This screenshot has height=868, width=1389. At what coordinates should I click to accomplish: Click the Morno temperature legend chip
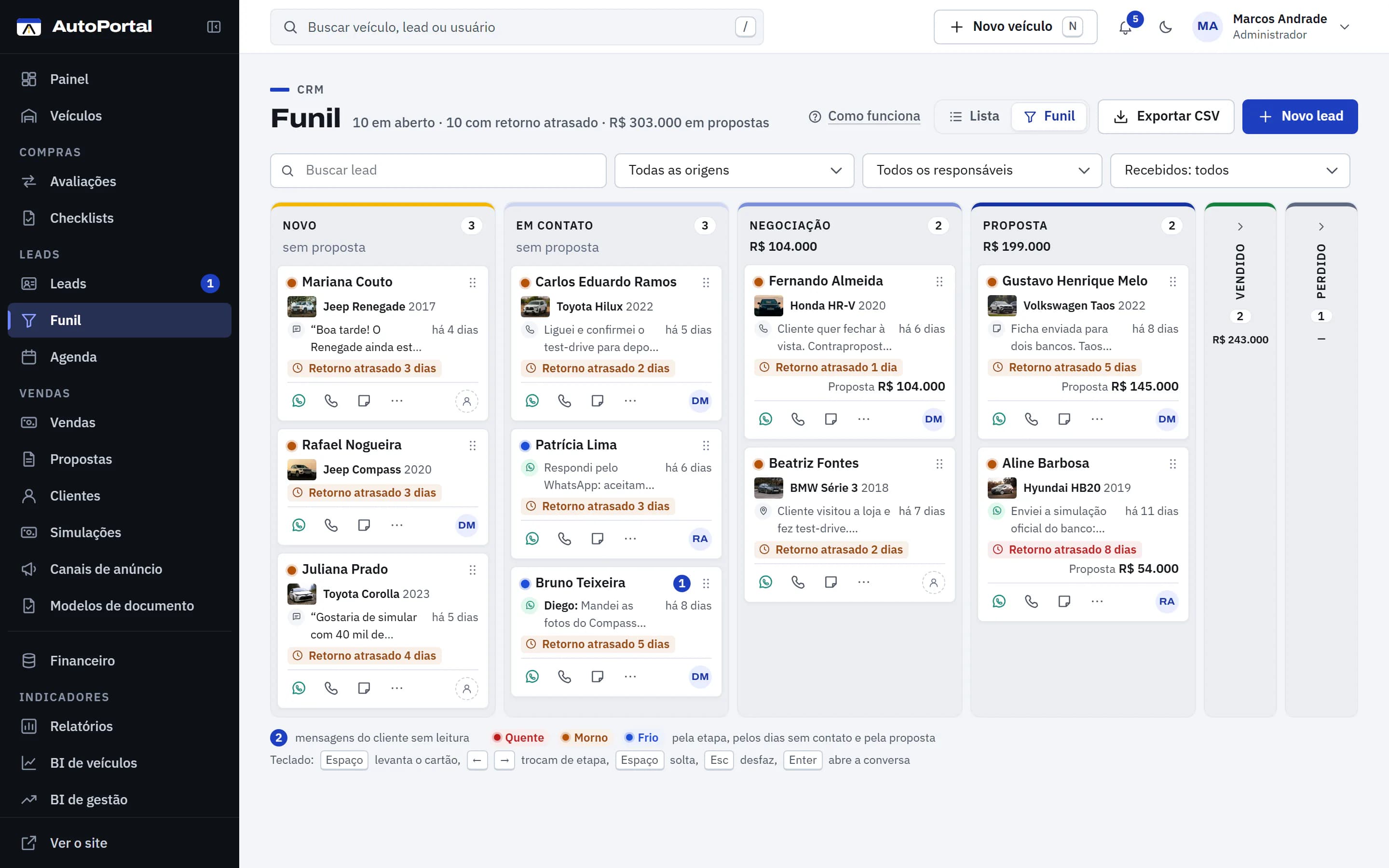[x=585, y=738]
